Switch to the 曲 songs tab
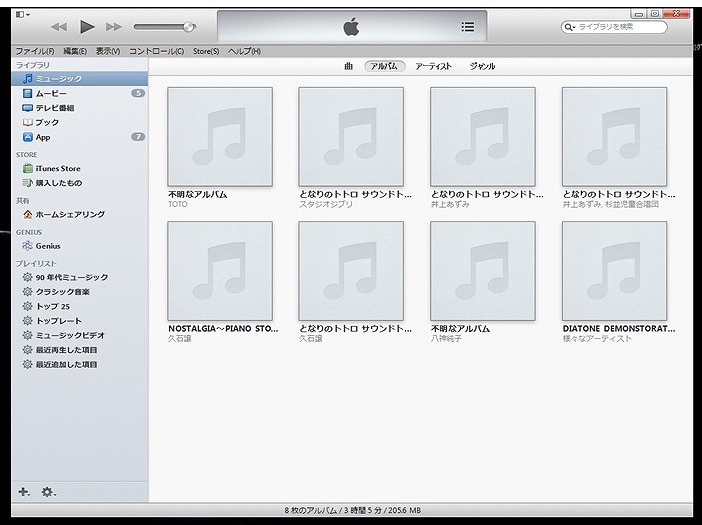Viewport: 702px width, 525px height. pos(348,66)
